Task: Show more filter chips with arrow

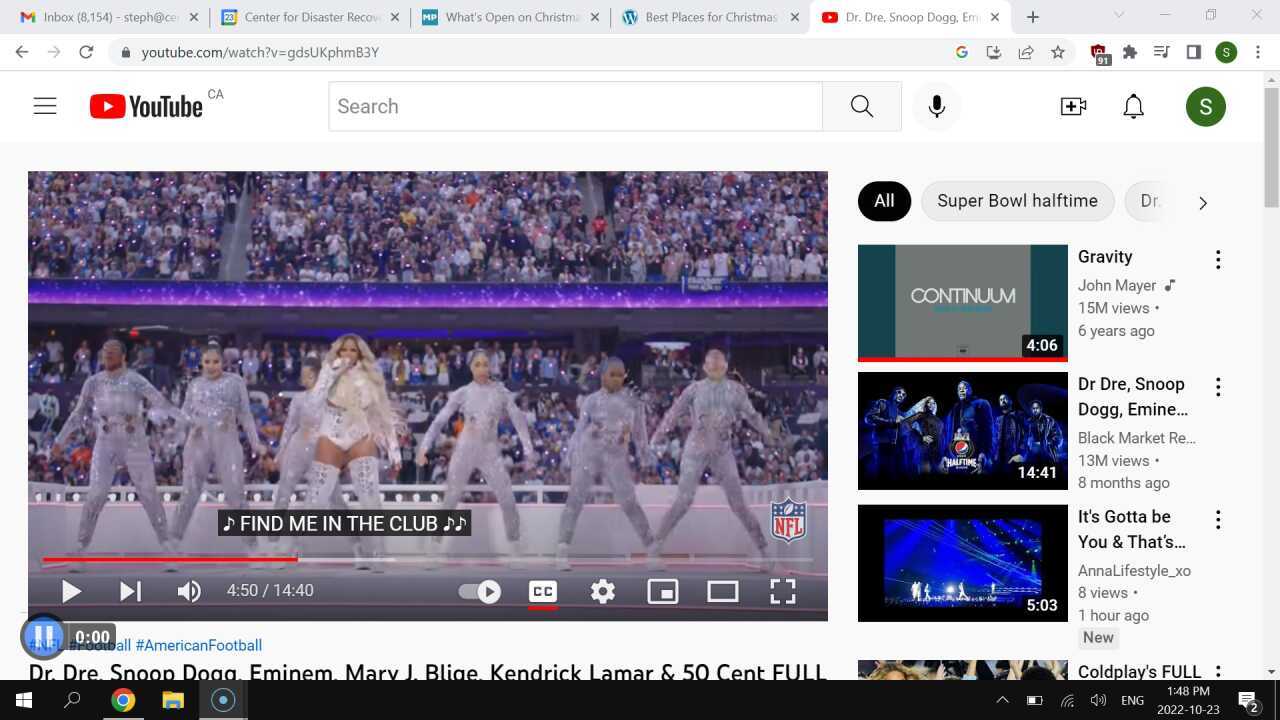Action: [x=1203, y=203]
